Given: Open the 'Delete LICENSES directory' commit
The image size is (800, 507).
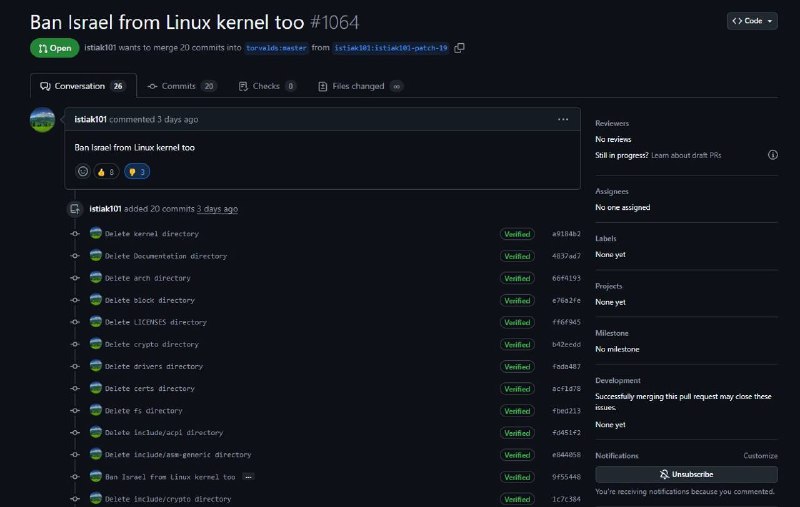Looking at the screenshot, I should 156,322.
